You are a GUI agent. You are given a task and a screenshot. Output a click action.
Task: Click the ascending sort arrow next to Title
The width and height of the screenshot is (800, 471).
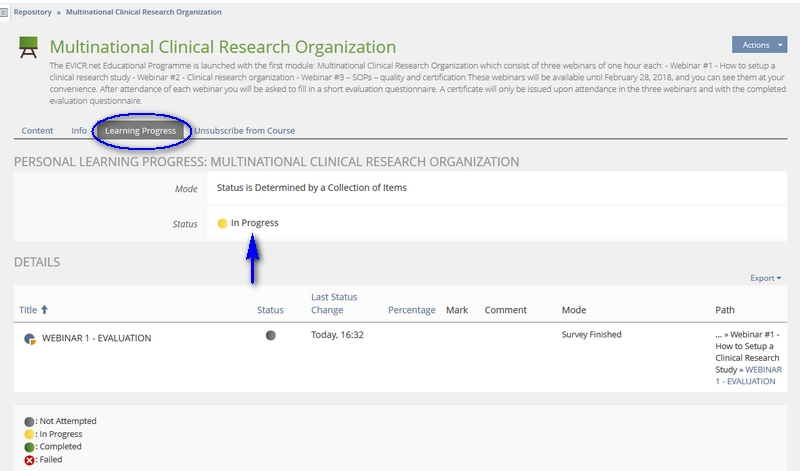click(44, 309)
